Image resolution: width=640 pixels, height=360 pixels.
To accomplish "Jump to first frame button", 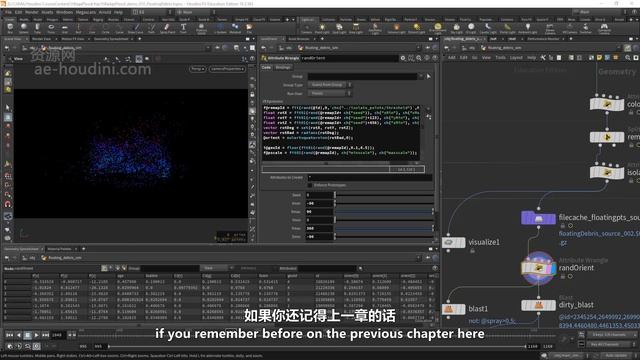I will [x=9, y=335].
